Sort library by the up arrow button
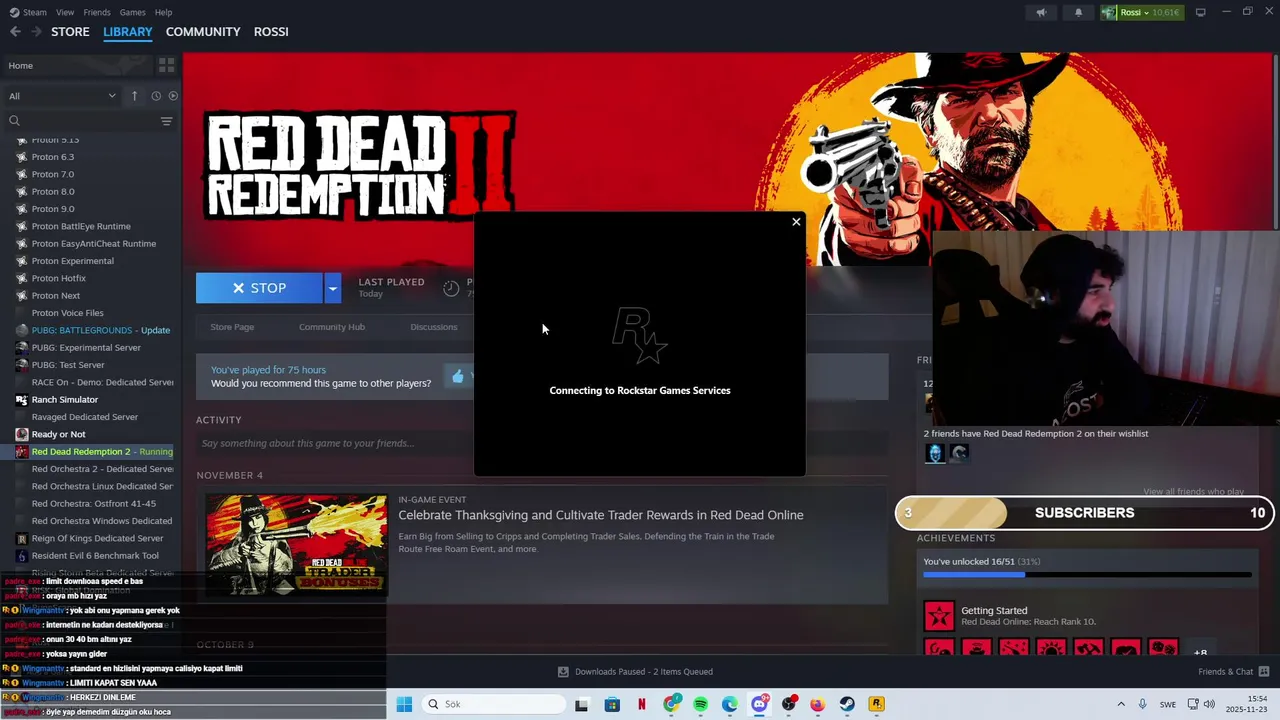1280x720 pixels. pos(134,96)
